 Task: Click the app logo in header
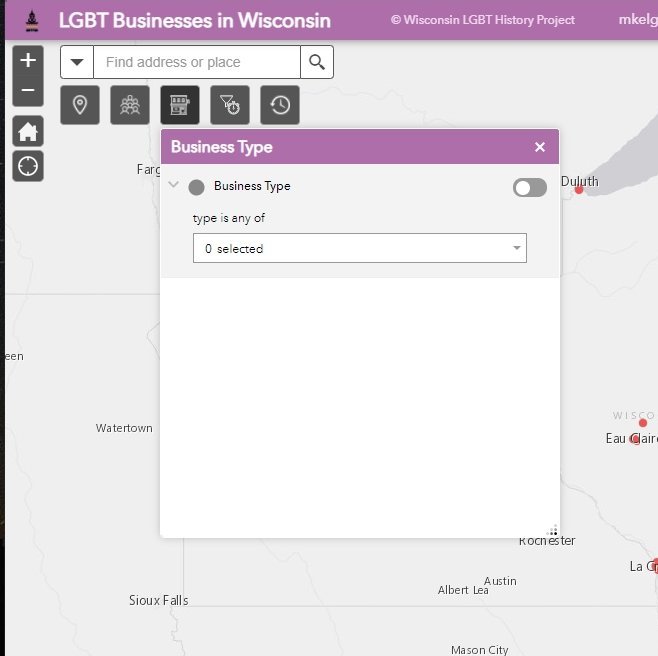pos(30,20)
